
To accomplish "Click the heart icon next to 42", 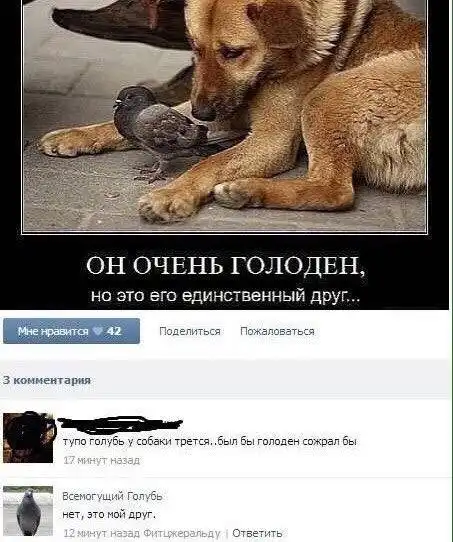I will tap(98, 331).
